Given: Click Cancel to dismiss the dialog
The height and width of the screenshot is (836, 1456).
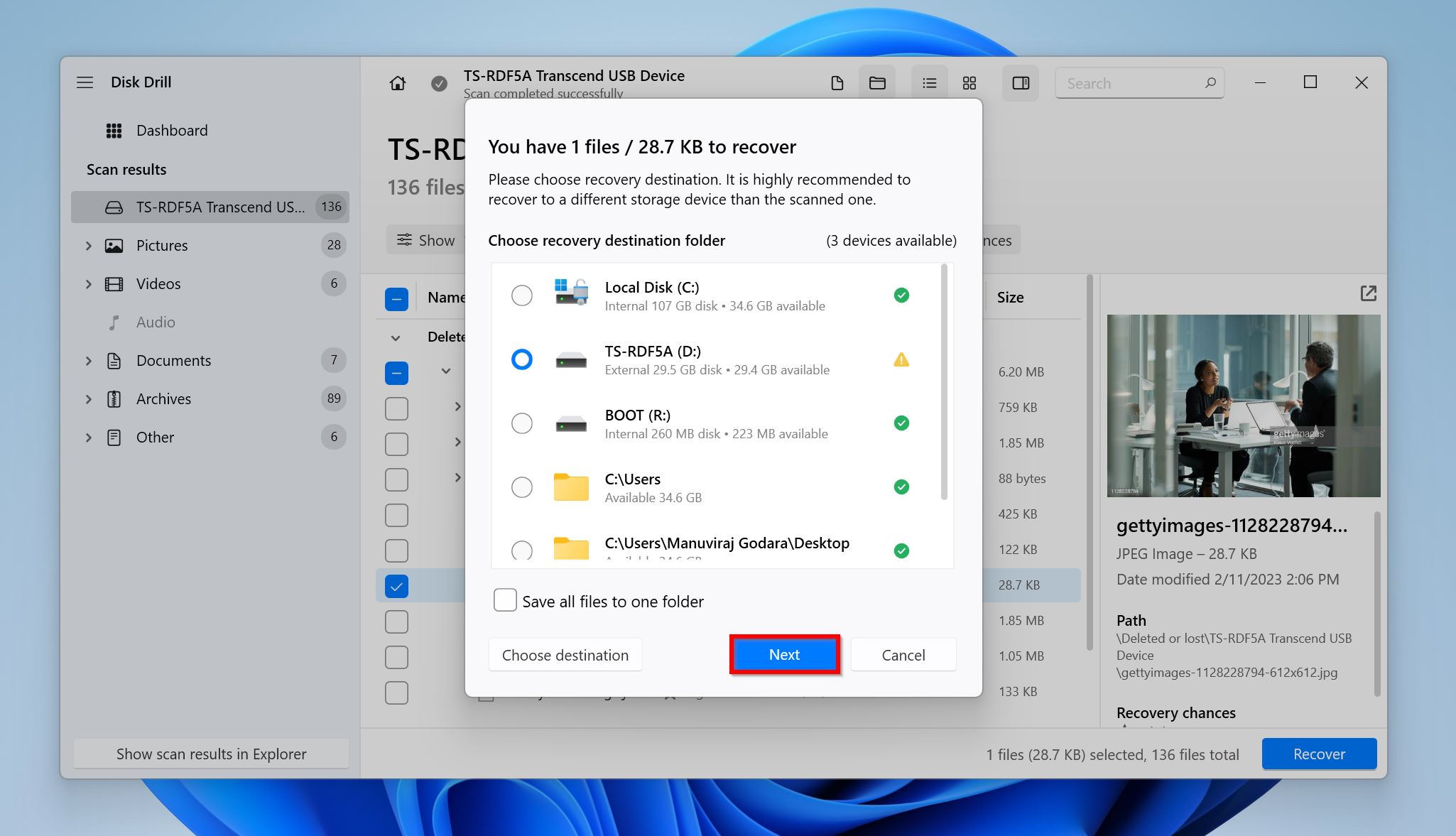Looking at the screenshot, I should click(903, 655).
